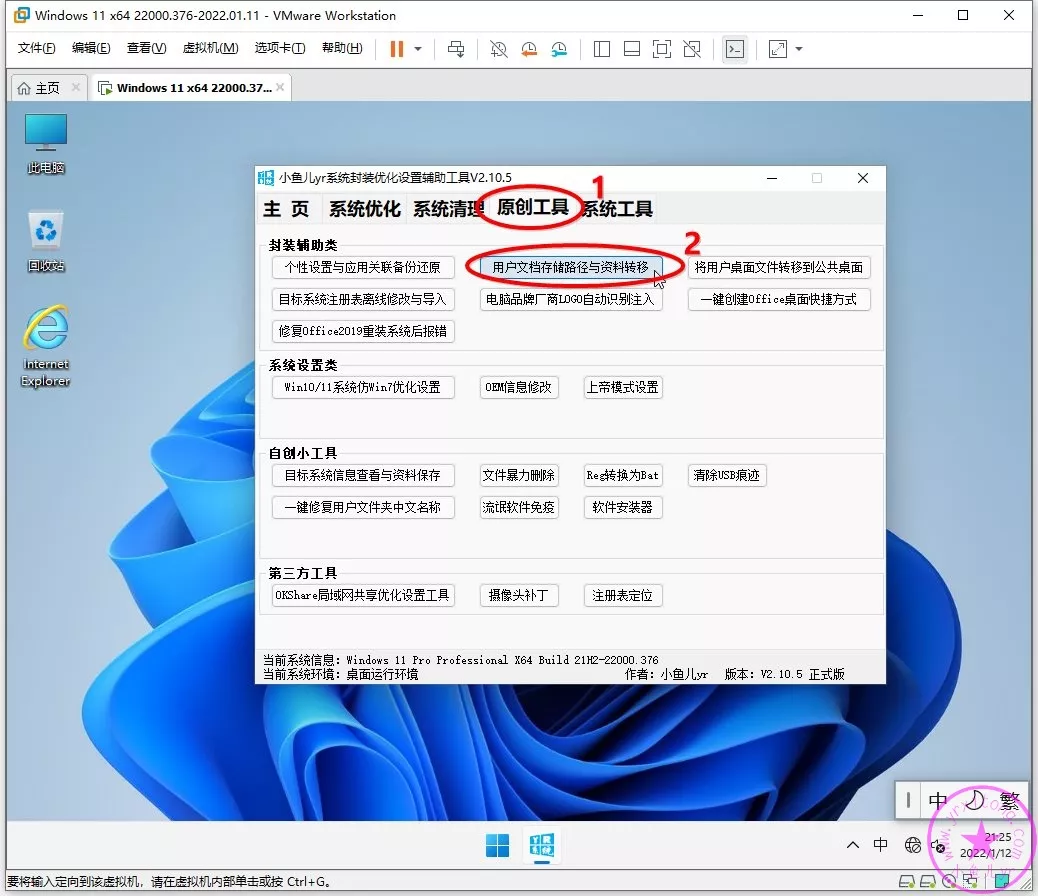Switch to the 系统优化 tab
Viewport: 1038px width, 896px height.
tap(364, 209)
